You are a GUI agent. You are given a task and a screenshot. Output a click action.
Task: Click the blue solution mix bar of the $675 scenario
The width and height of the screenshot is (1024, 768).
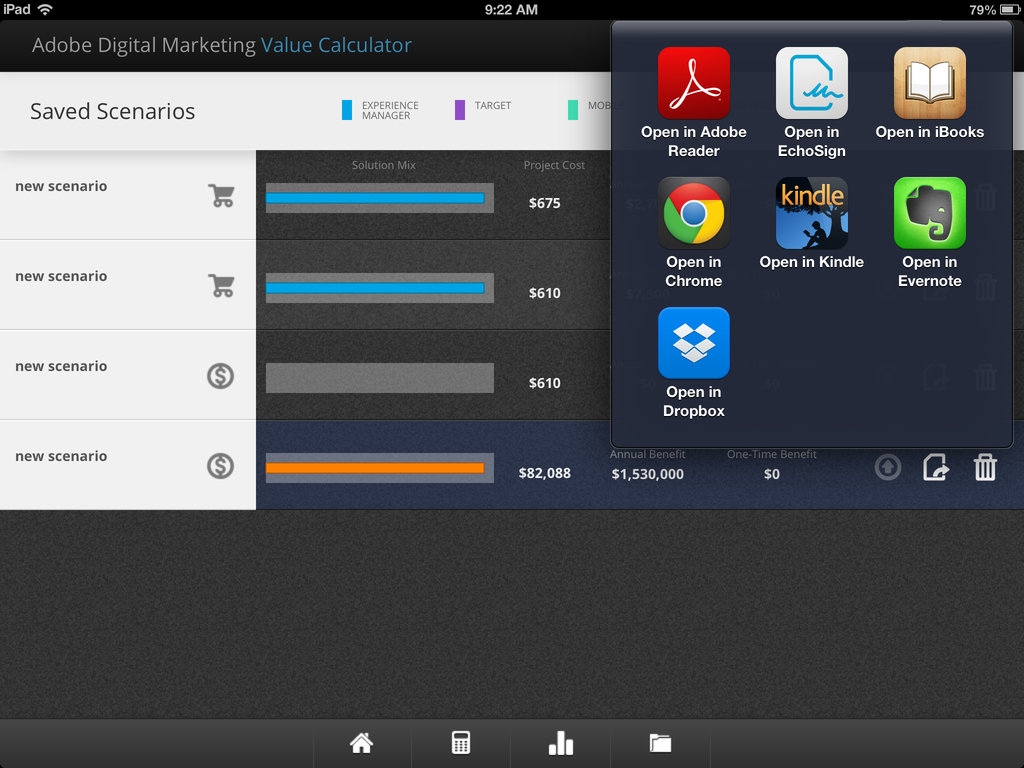click(x=375, y=198)
